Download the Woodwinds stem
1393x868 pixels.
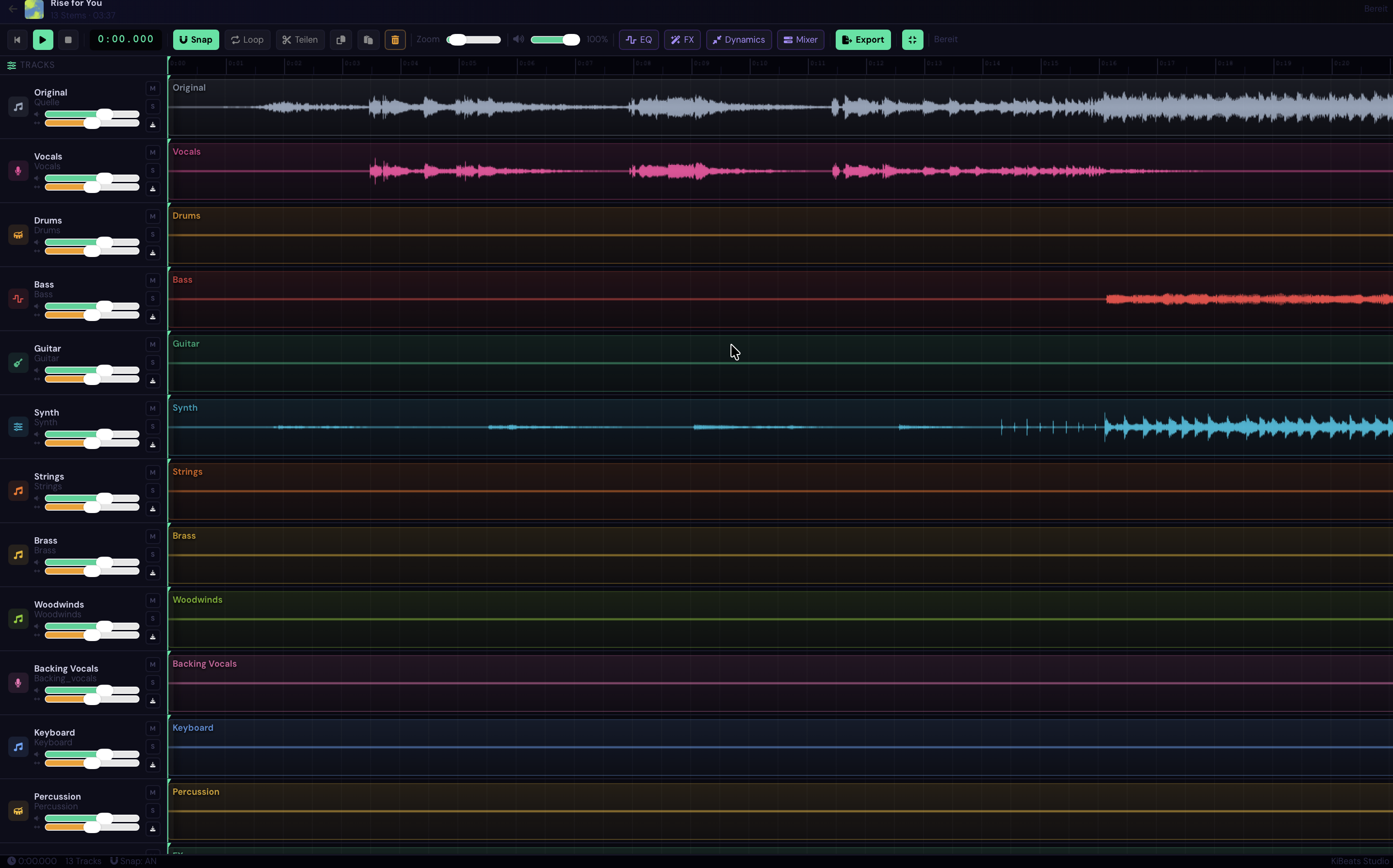click(x=153, y=637)
